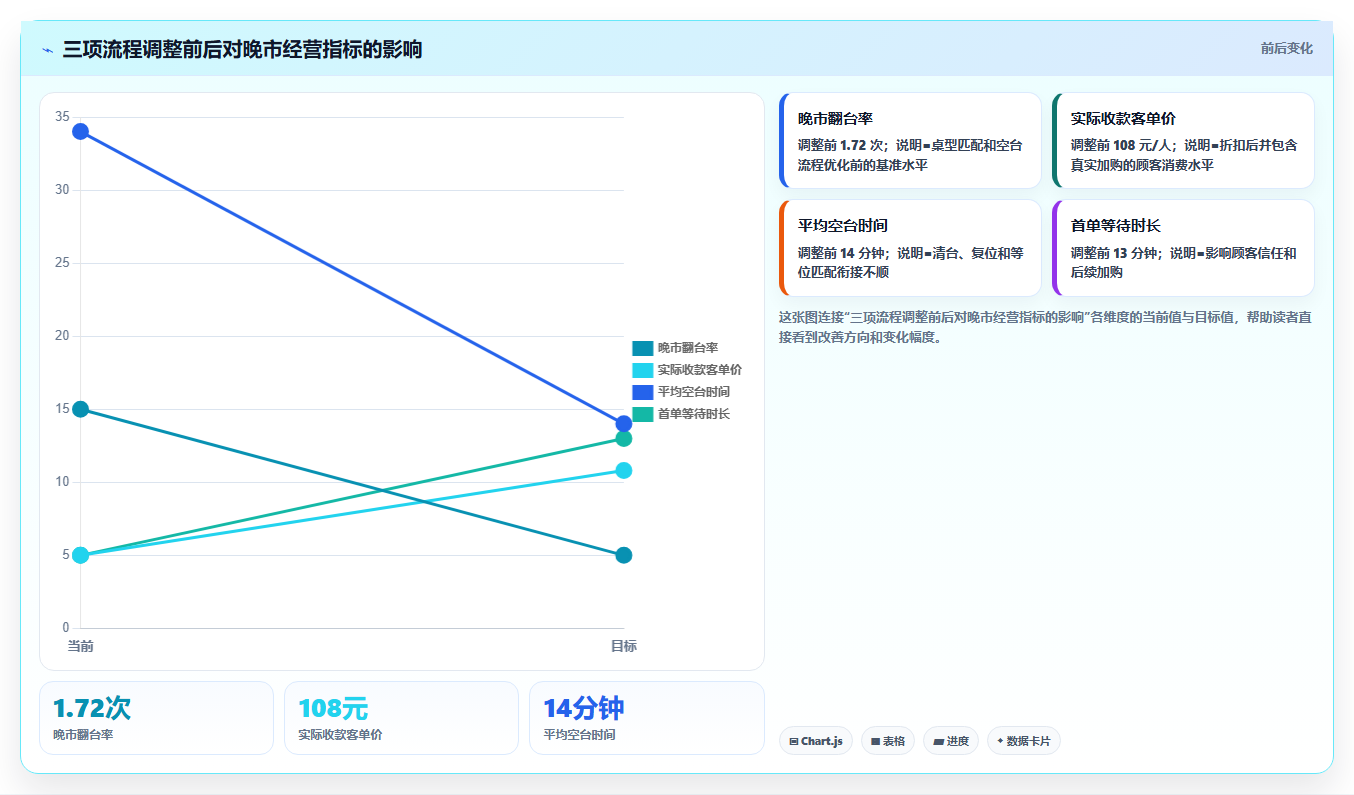Click the 首单等待时长 point at 目标 (13)
Viewport: 1354px width, 795px height.
[x=624, y=438]
